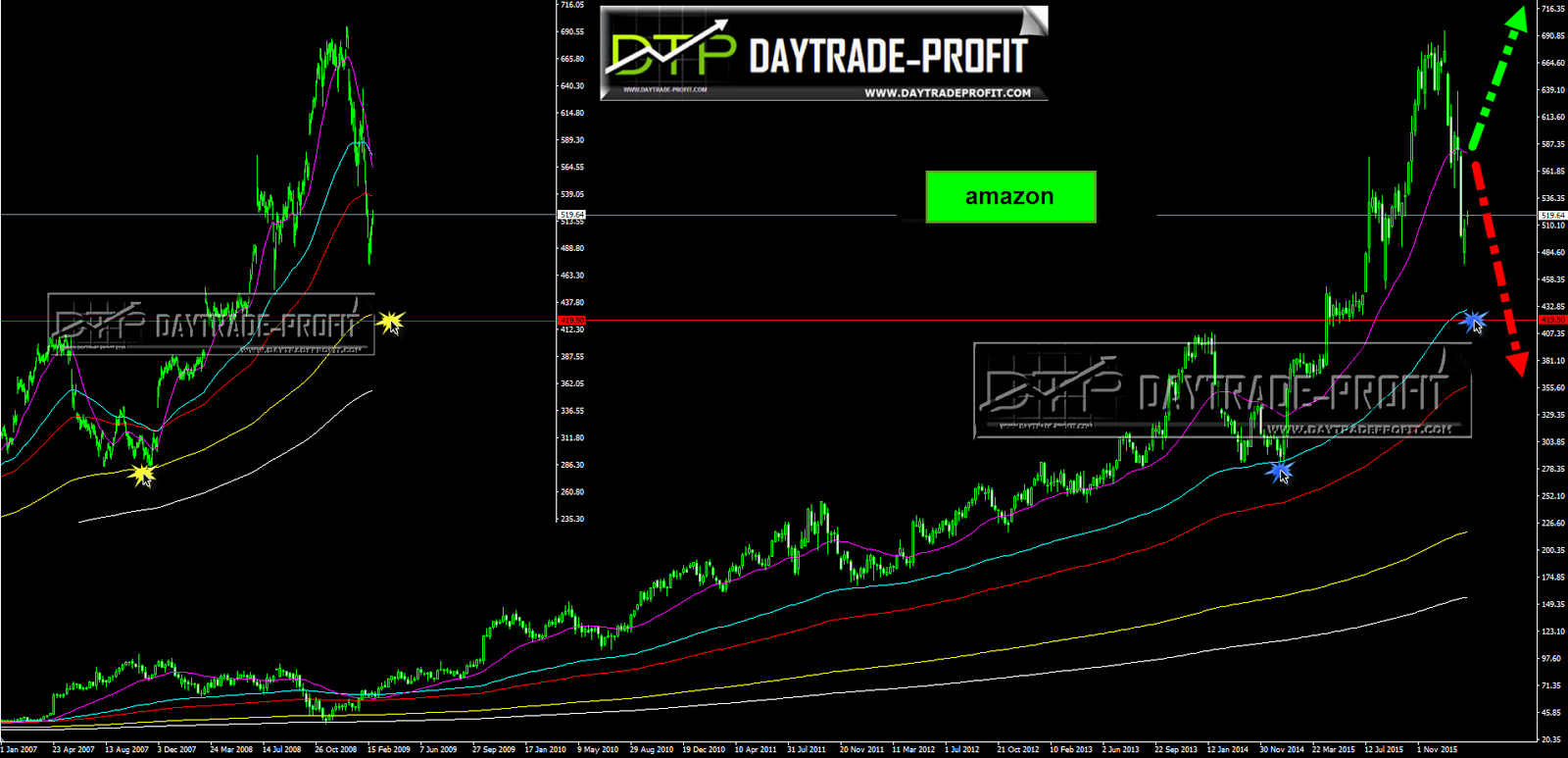
Task: Click the 10 Apr 2011 date label
Action: click(756, 750)
